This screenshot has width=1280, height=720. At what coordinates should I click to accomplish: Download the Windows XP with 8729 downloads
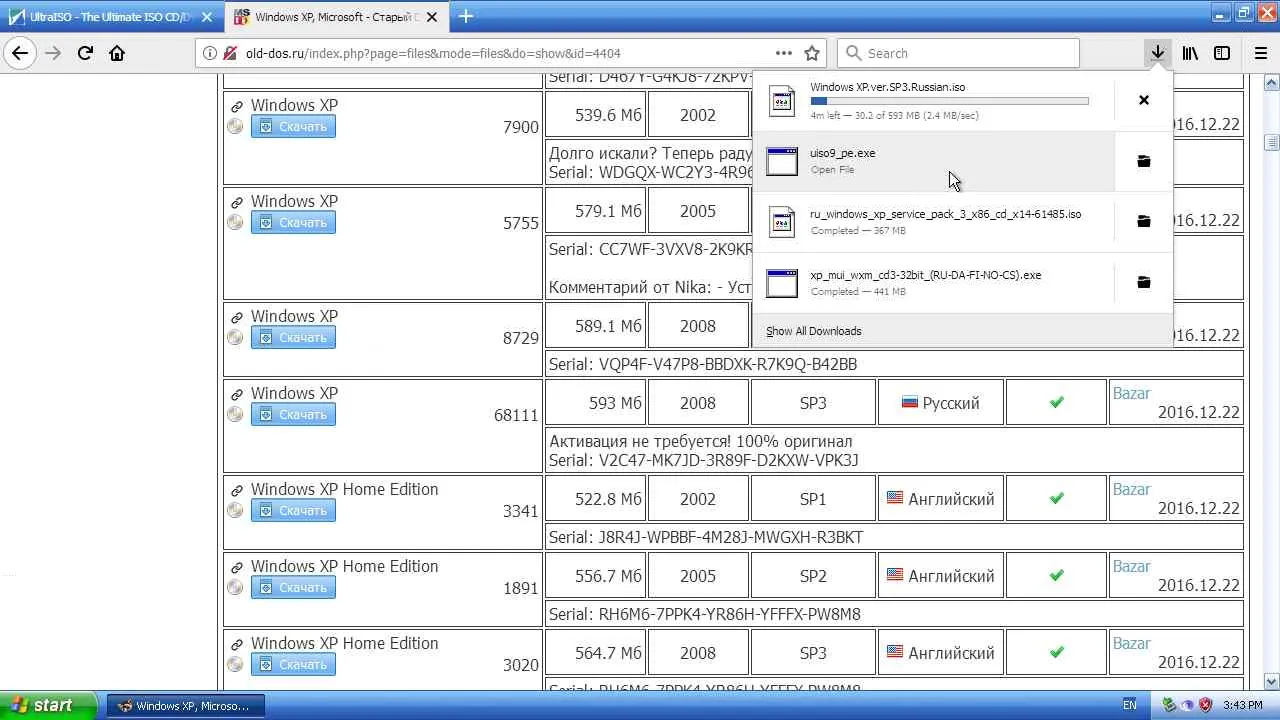(x=293, y=337)
